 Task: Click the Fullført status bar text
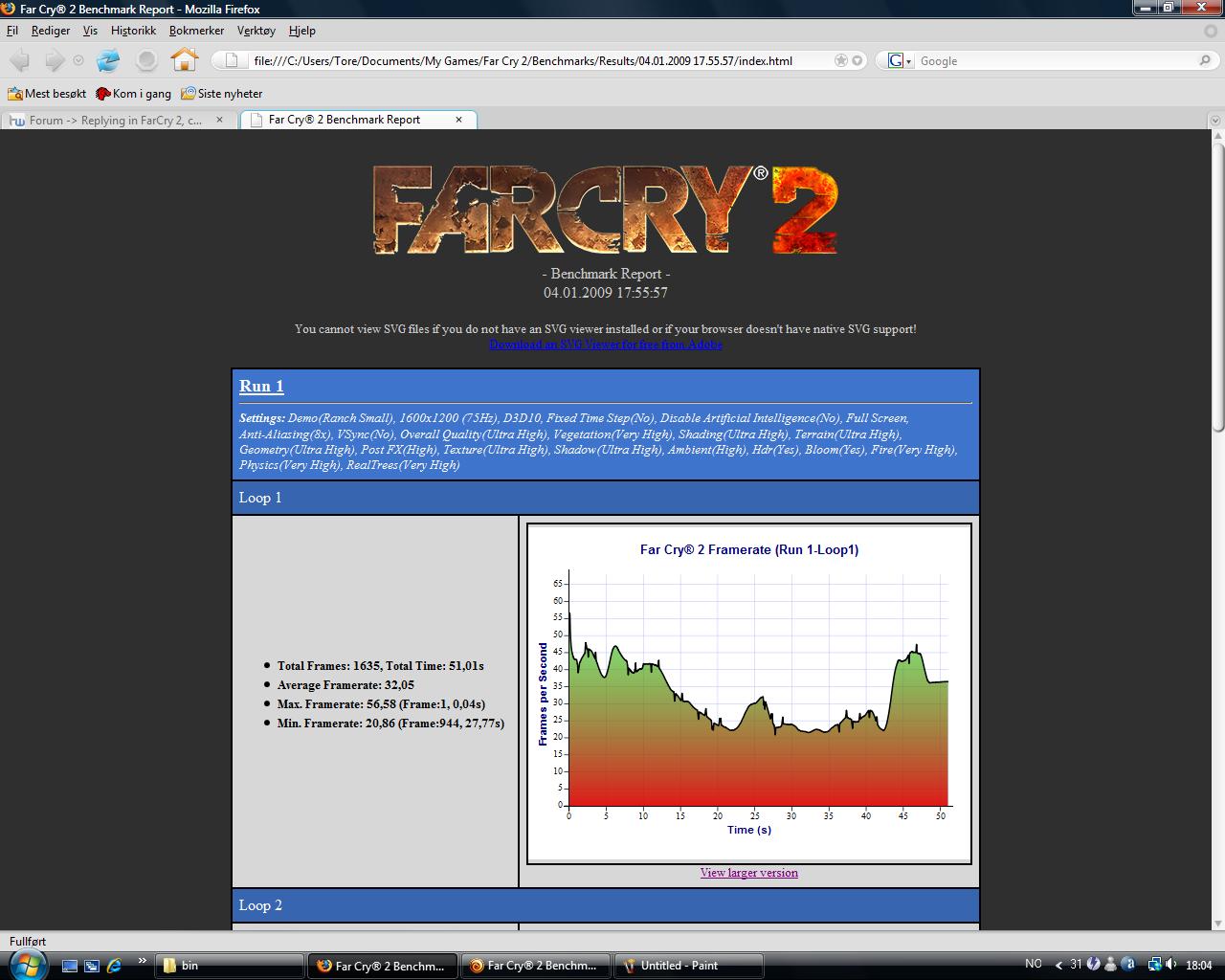[x=28, y=942]
